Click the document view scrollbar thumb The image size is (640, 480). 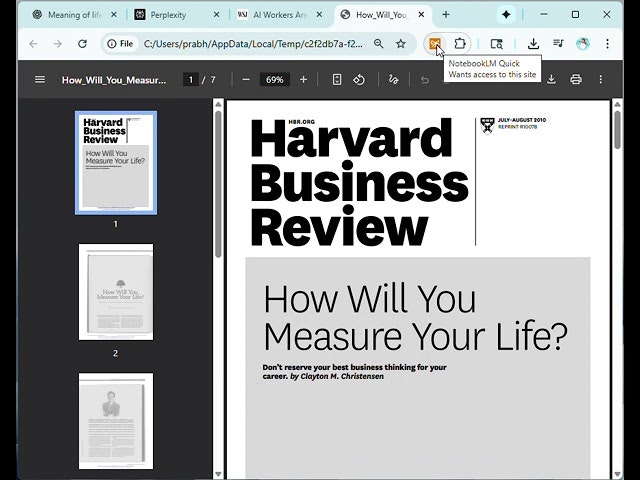pos(618,130)
